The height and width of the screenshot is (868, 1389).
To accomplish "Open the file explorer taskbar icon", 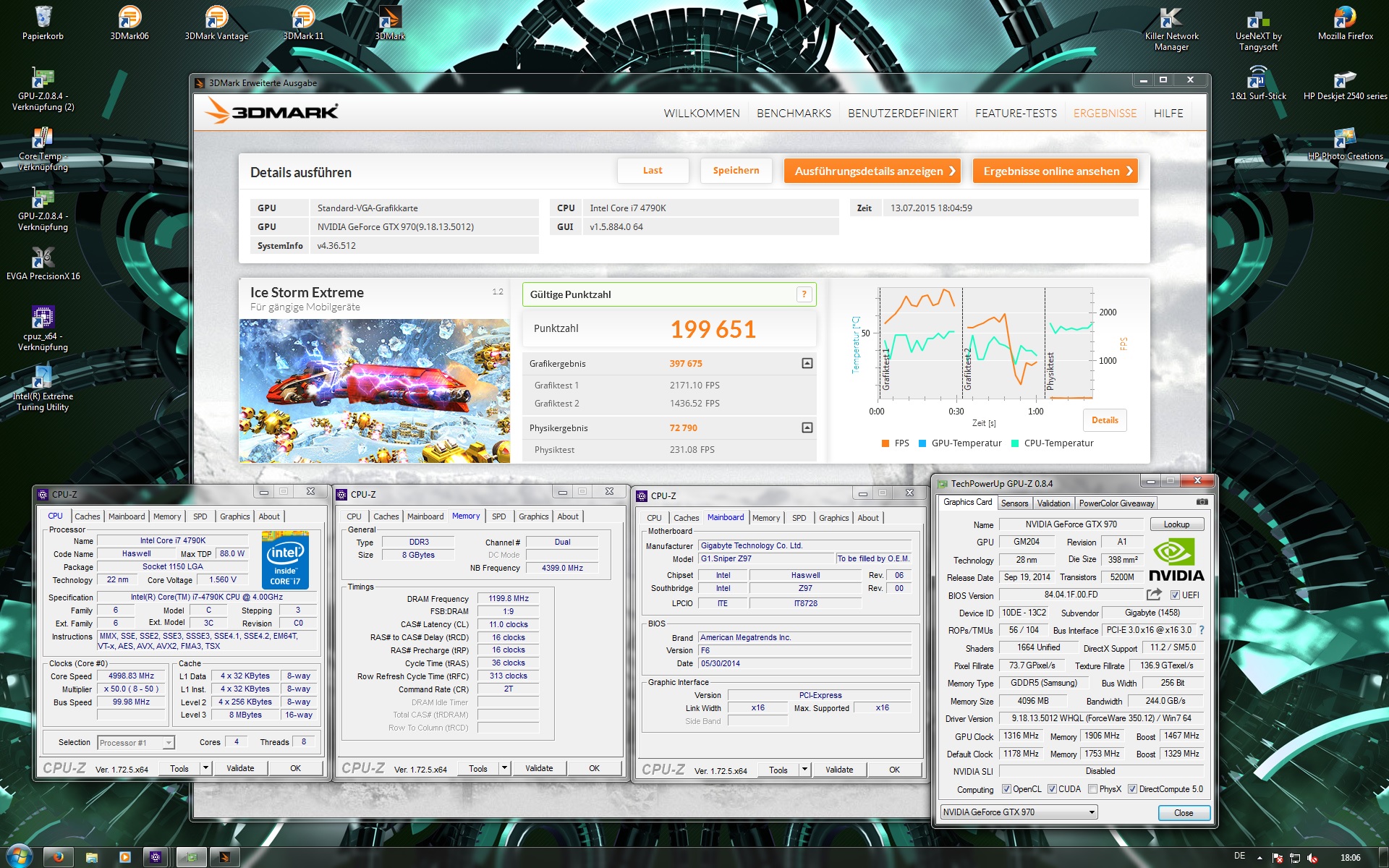I will 92,857.
